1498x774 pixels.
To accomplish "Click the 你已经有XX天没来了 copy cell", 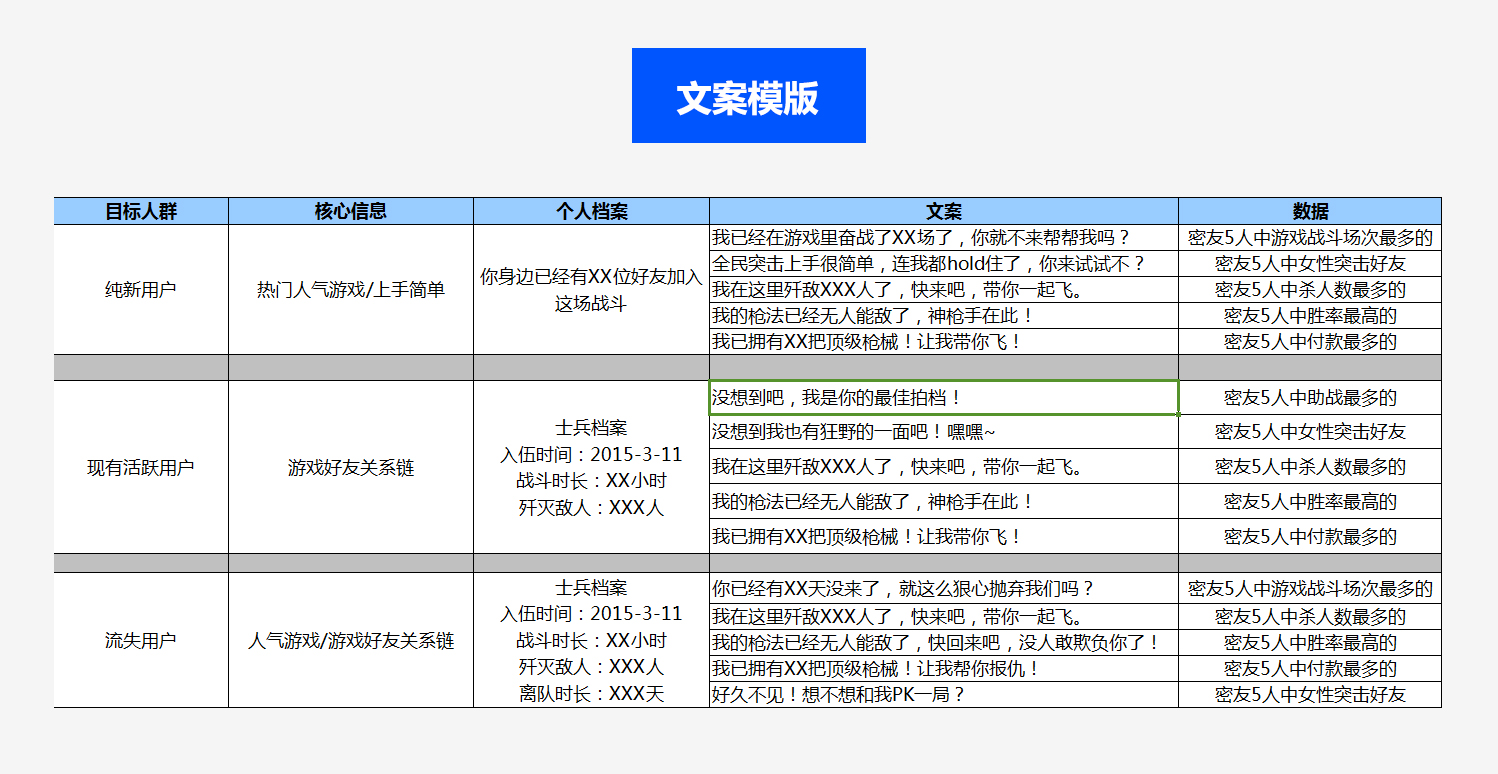I will click(943, 589).
